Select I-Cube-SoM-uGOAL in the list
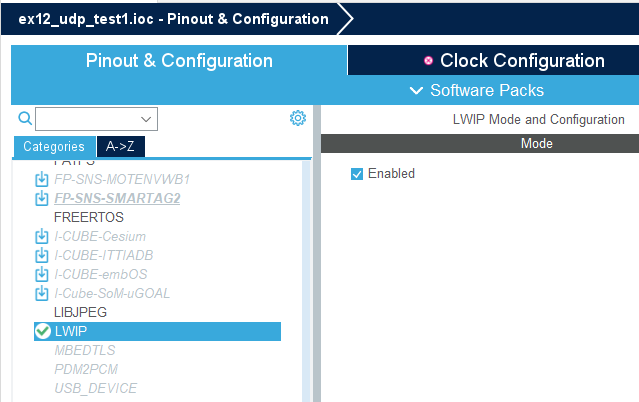Screen dimensions: 639x402 click(x=112, y=294)
